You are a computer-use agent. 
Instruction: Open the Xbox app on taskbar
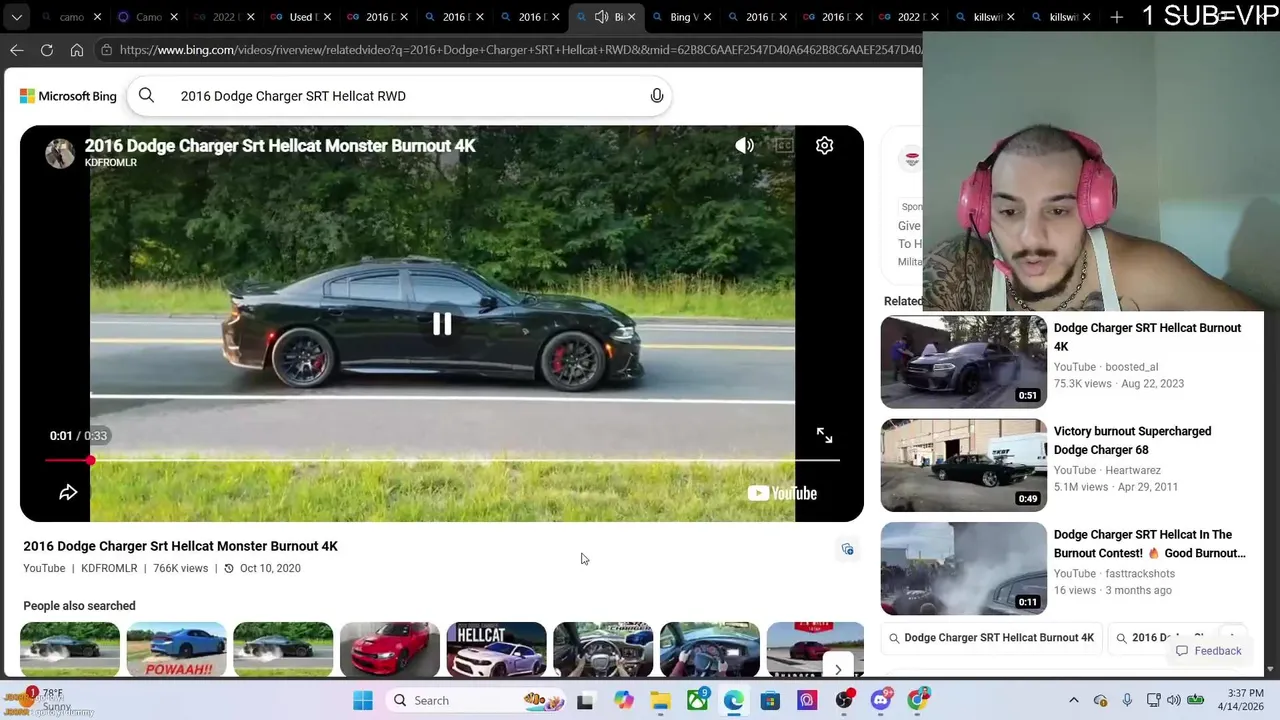(697, 700)
